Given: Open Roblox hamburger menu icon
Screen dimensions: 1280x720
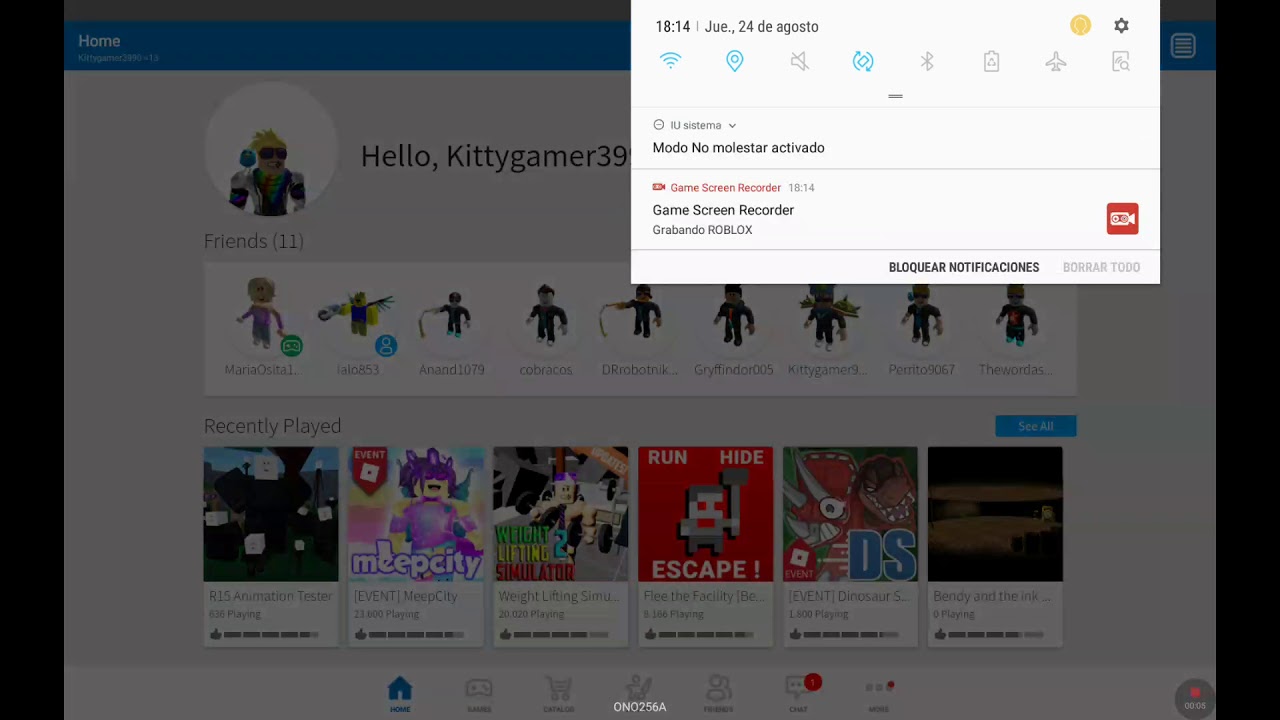Looking at the screenshot, I should [x=1183, y=46].
